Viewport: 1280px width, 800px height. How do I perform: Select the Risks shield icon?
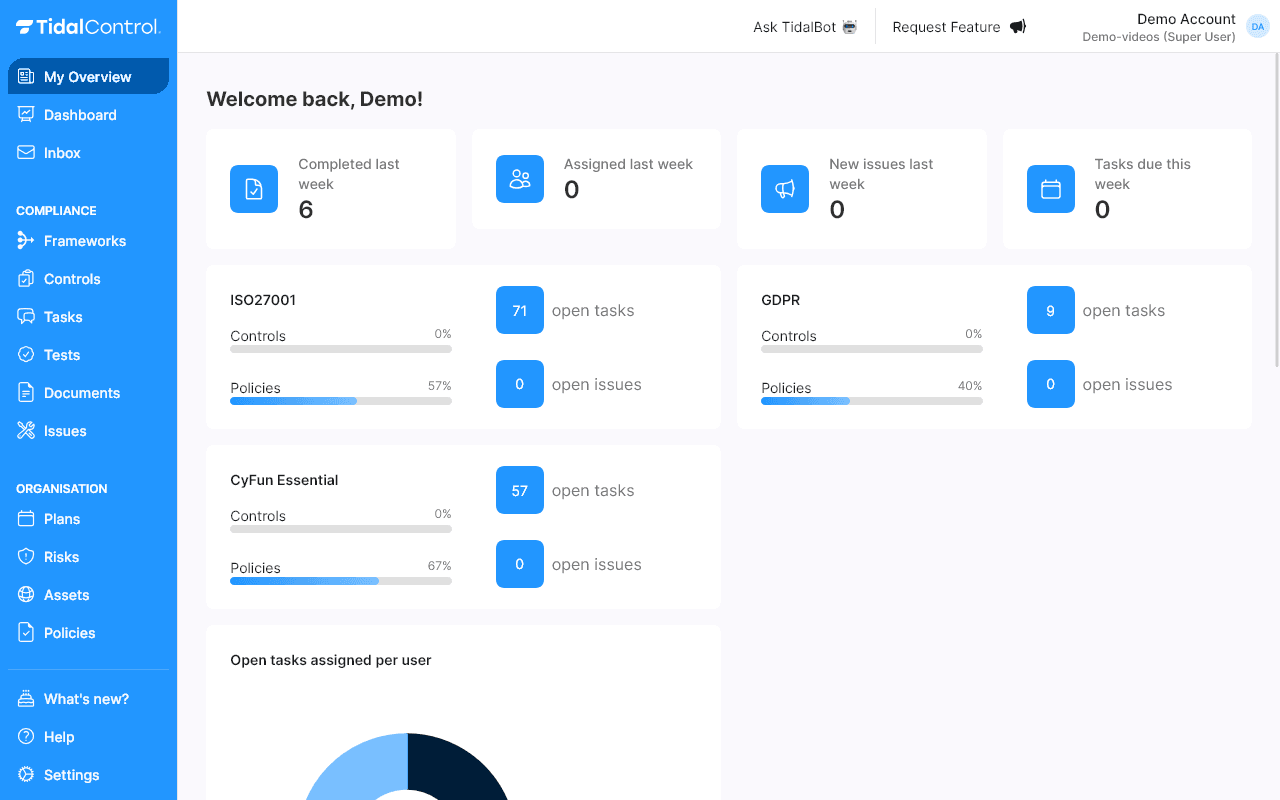click(x=24, y=557)
